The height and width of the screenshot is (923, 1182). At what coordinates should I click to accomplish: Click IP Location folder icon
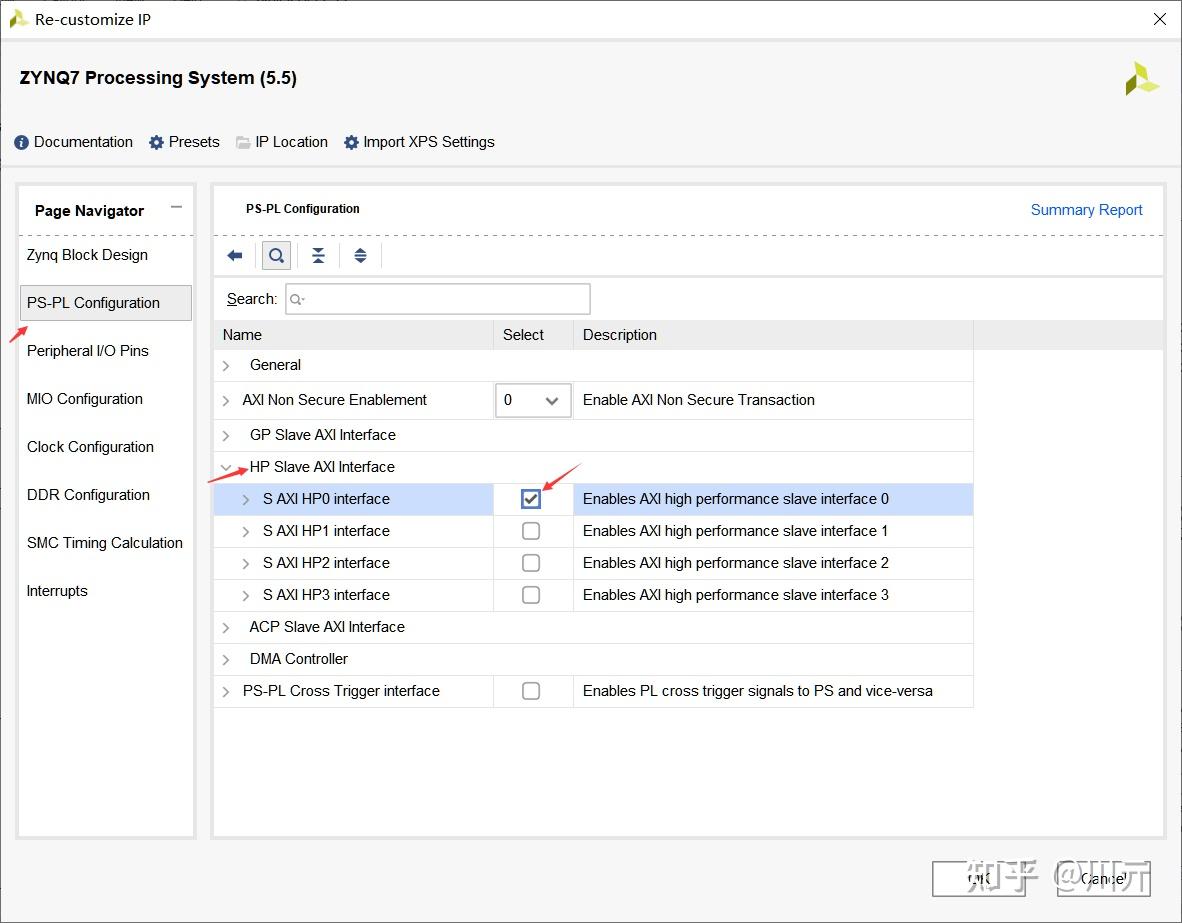243,143
